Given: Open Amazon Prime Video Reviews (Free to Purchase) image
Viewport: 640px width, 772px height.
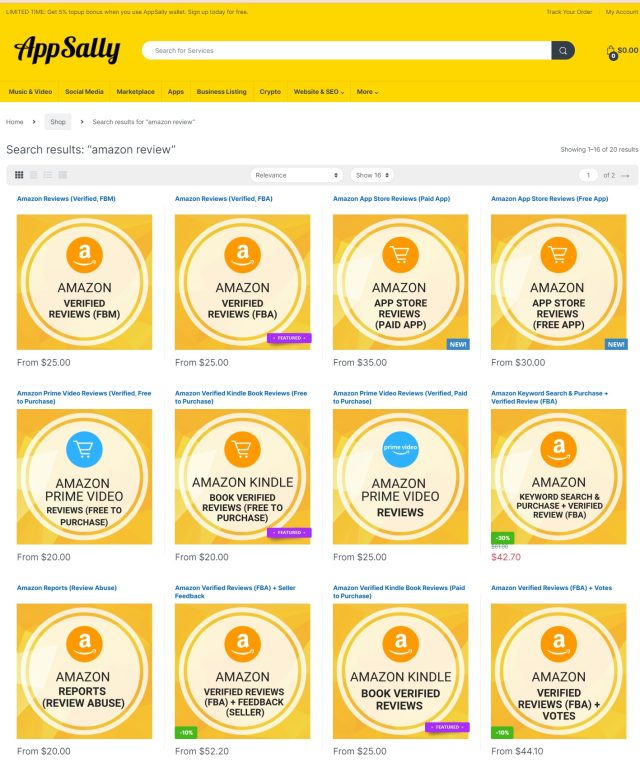Looking at the screenshot, I should coord(84,476).
